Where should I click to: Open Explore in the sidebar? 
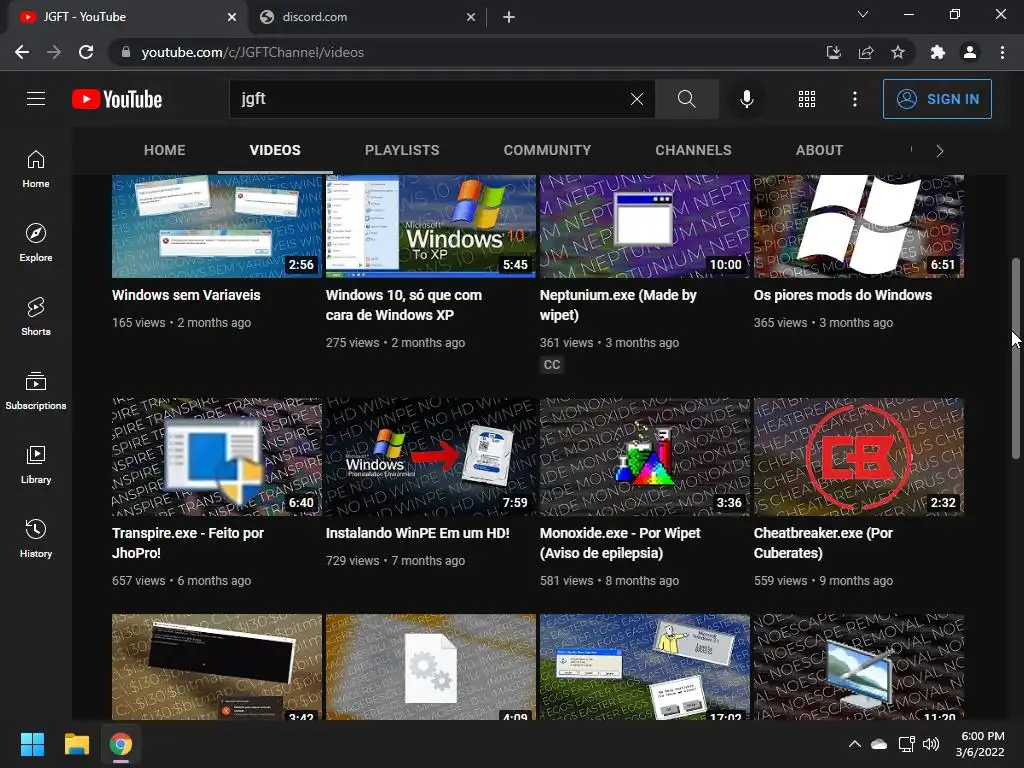coord(36,243)
